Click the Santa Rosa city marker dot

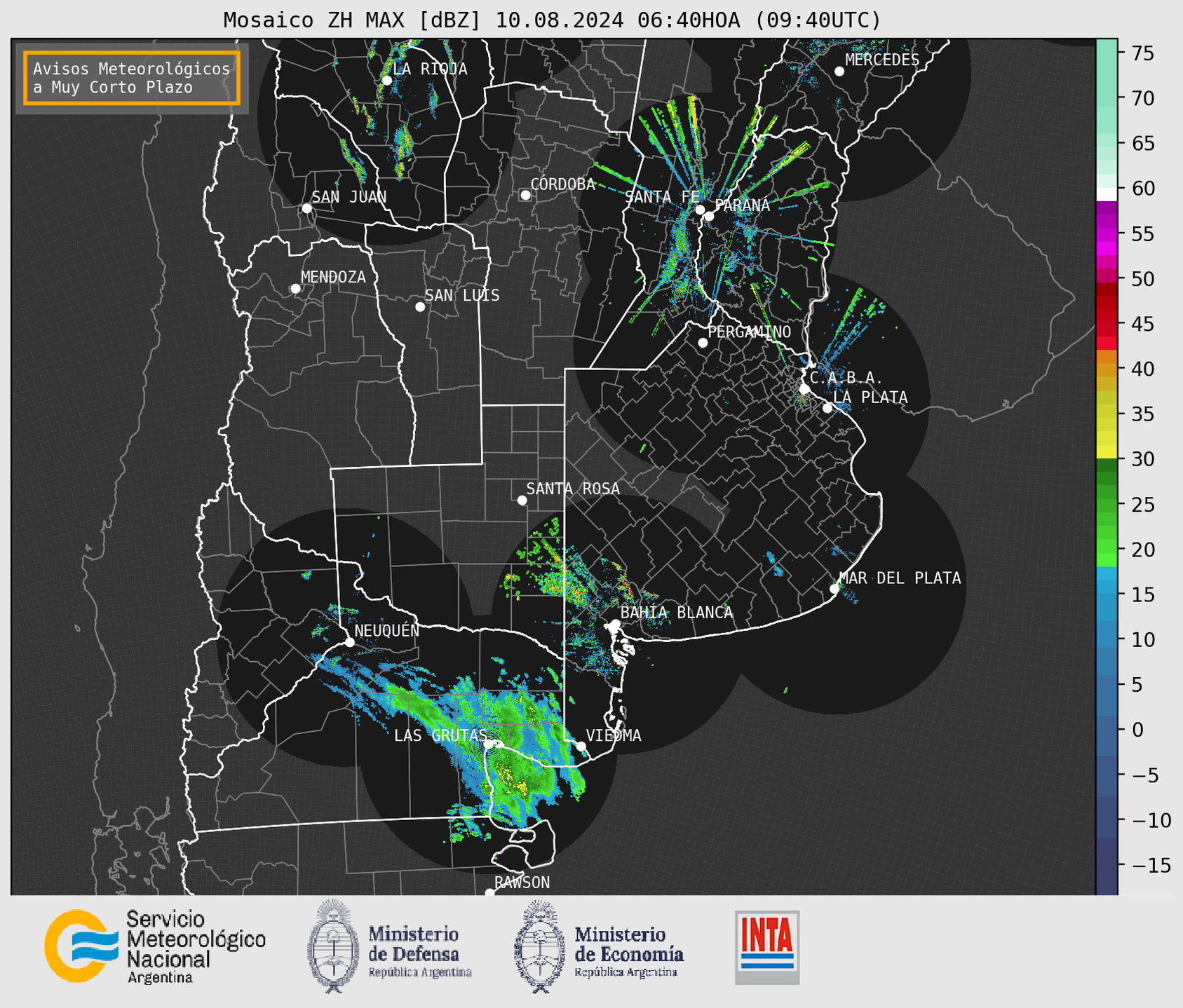click(522, 500)
